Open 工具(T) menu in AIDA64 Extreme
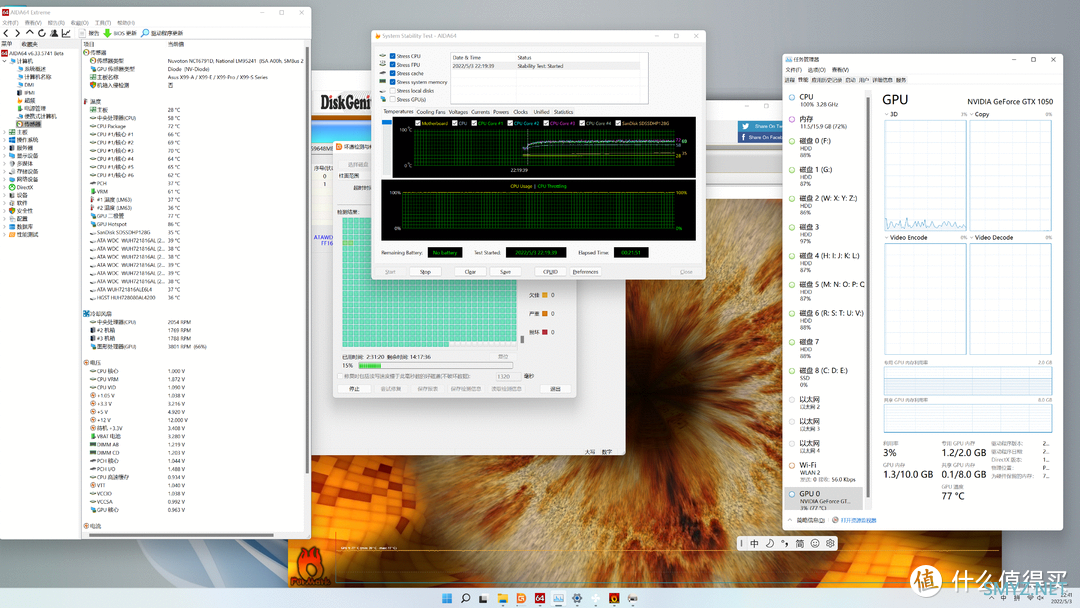This screenshot has width=1080, height=608. [103, 23]
